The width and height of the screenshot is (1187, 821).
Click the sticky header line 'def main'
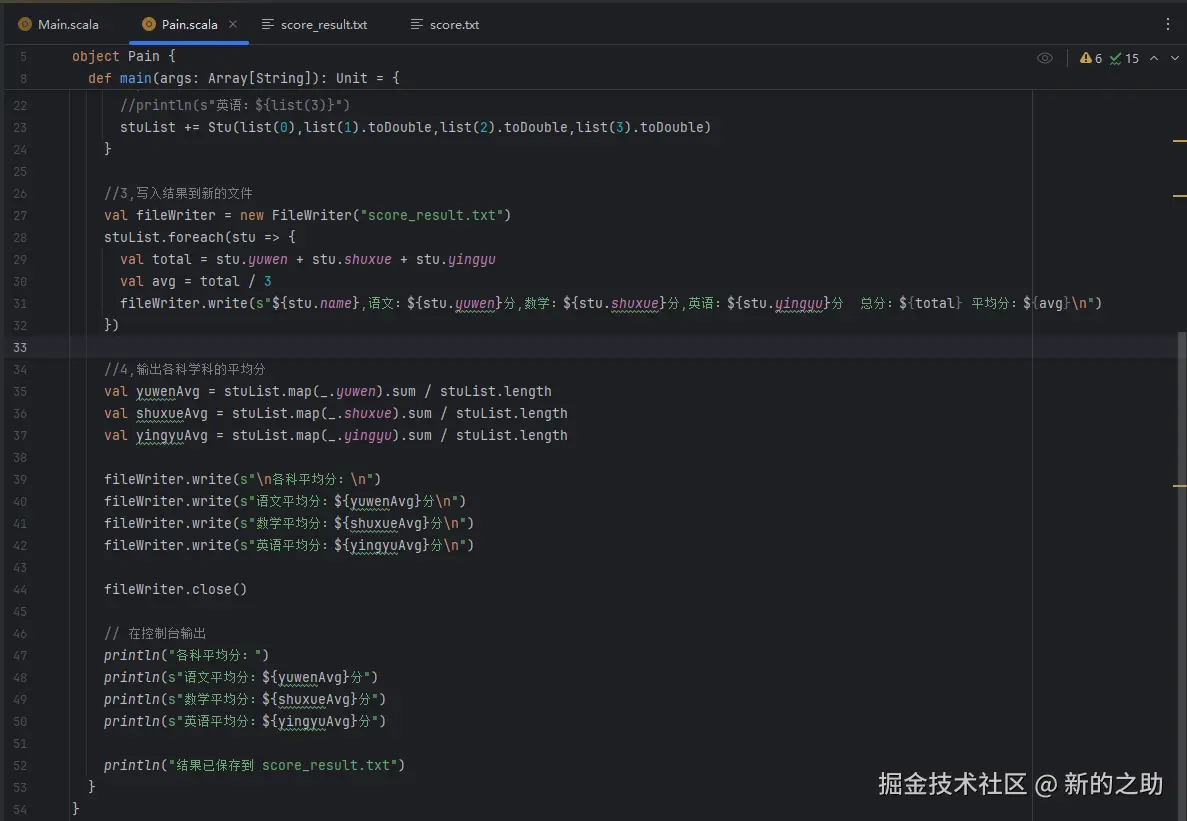[x=140, y=78]
